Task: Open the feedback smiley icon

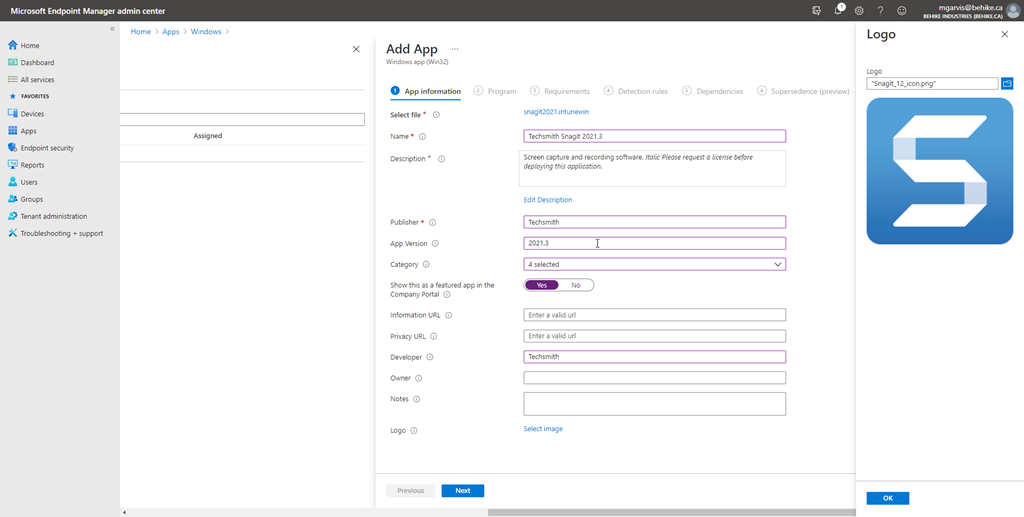Action: (902, 10)
